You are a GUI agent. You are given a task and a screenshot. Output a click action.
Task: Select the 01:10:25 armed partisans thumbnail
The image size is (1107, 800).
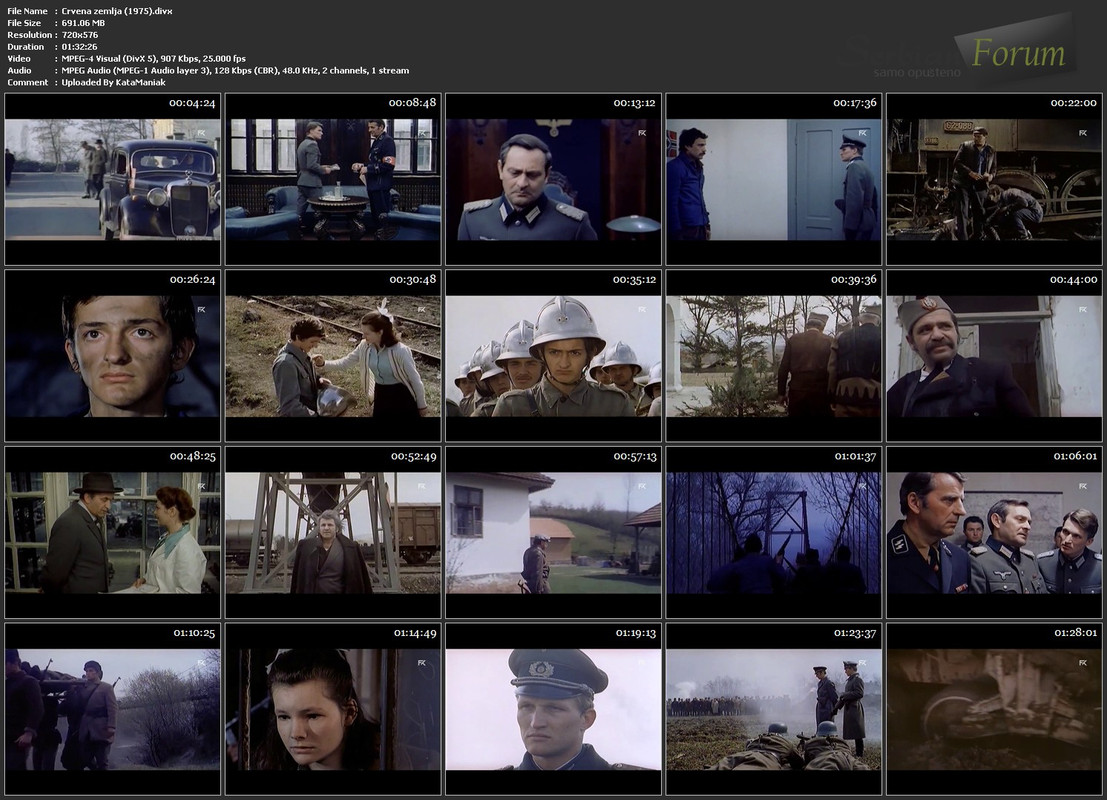tap(112, 709)
